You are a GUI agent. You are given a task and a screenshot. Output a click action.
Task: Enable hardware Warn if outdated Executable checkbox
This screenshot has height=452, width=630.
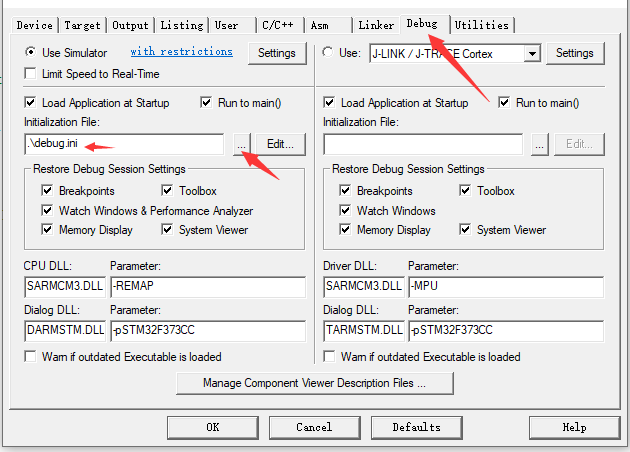[x=329, y=356]
